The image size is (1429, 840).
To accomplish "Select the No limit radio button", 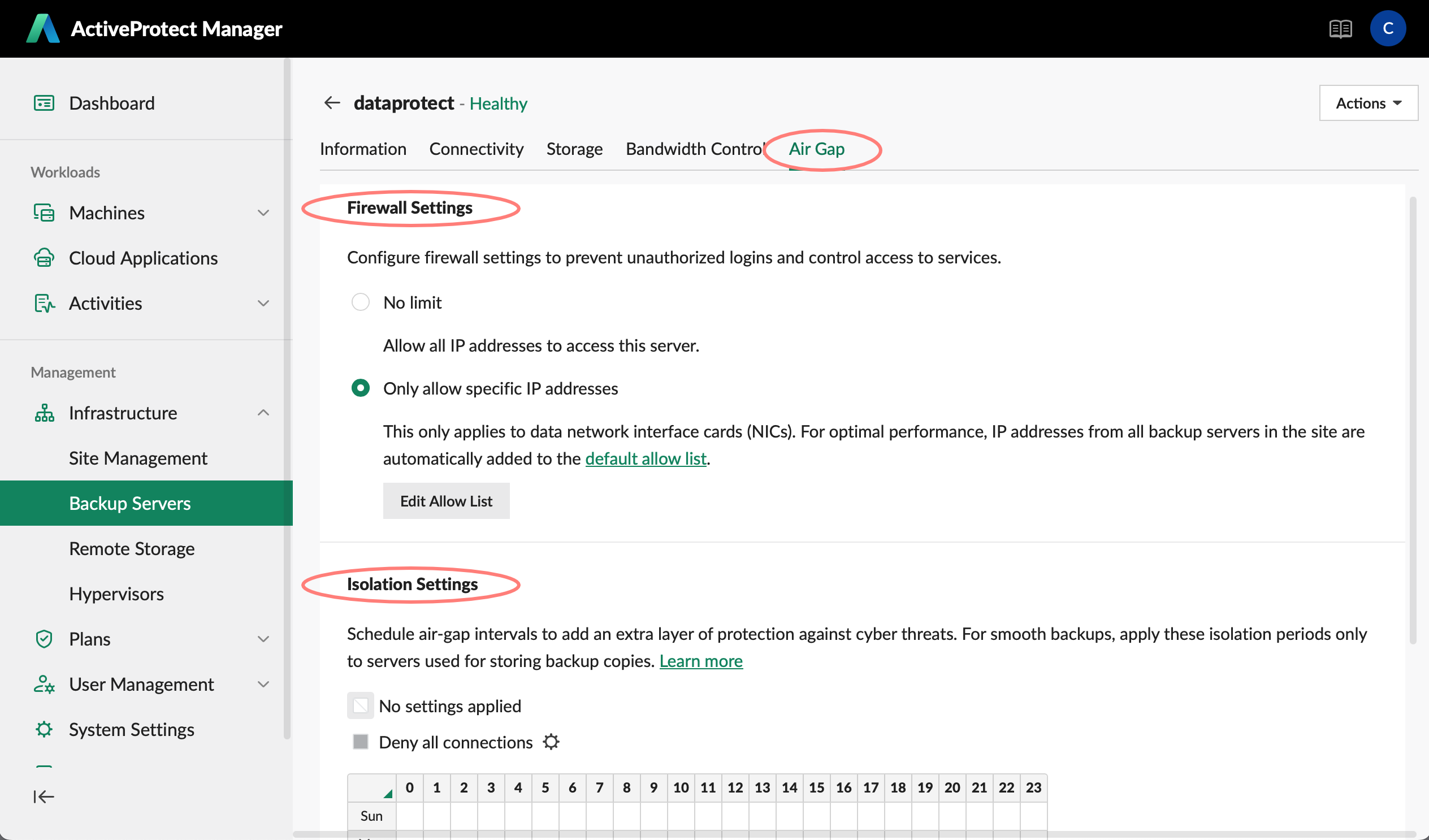I will 360,302.
